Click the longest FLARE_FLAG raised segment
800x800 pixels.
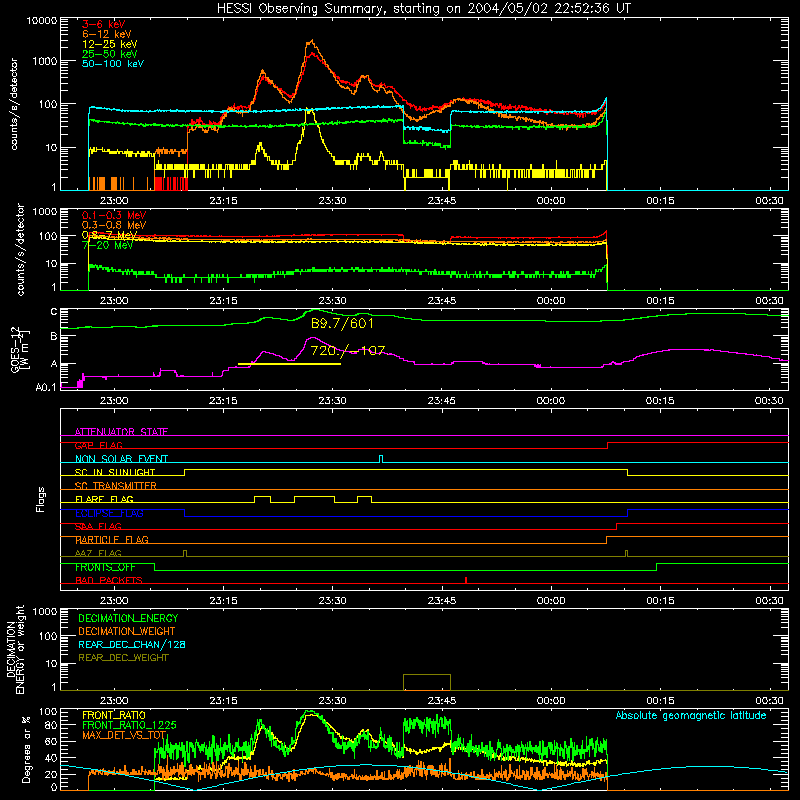coord(314,496)
